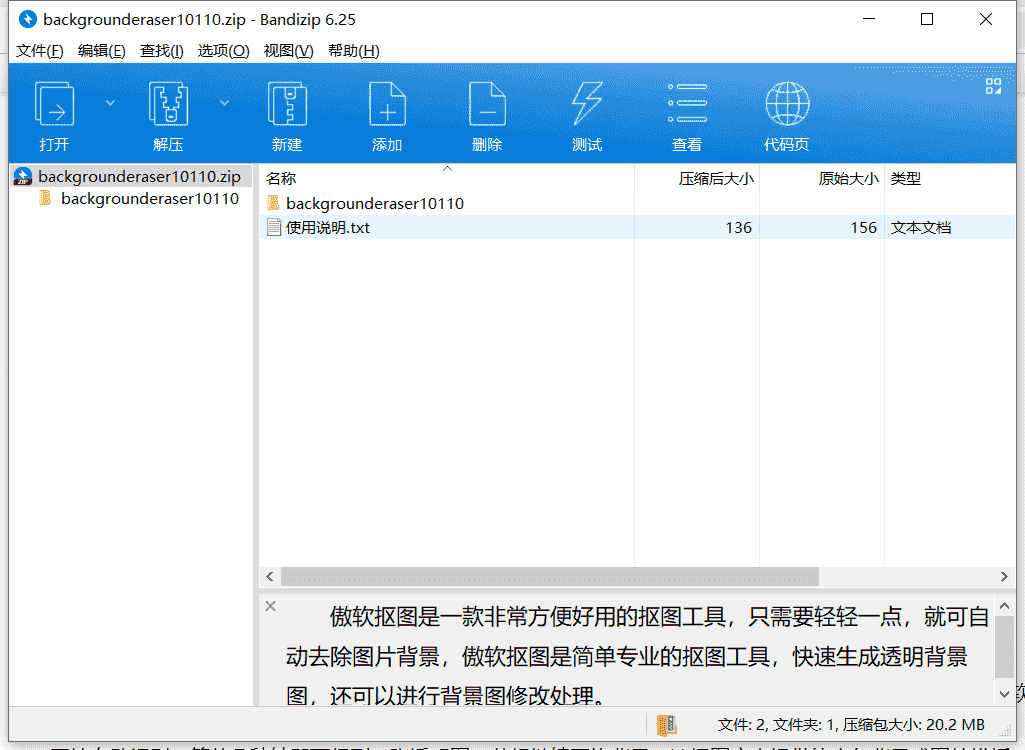Select backgrounderaser10110 folder in the left tree
The width and height of the screenshot is (1025, 750).
(150, 199)
